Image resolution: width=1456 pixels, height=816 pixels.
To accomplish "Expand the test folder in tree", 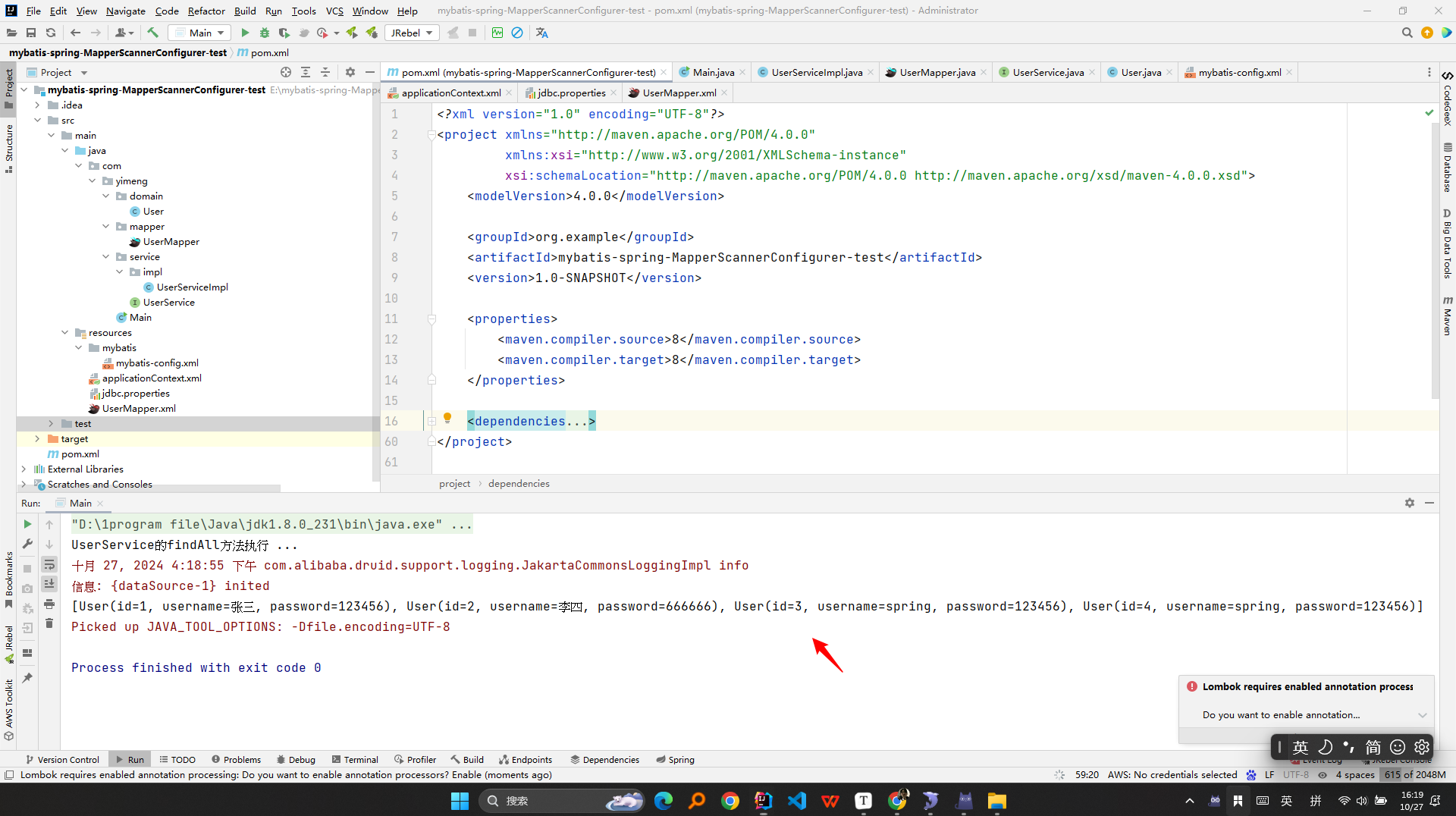I will point(51,424).
